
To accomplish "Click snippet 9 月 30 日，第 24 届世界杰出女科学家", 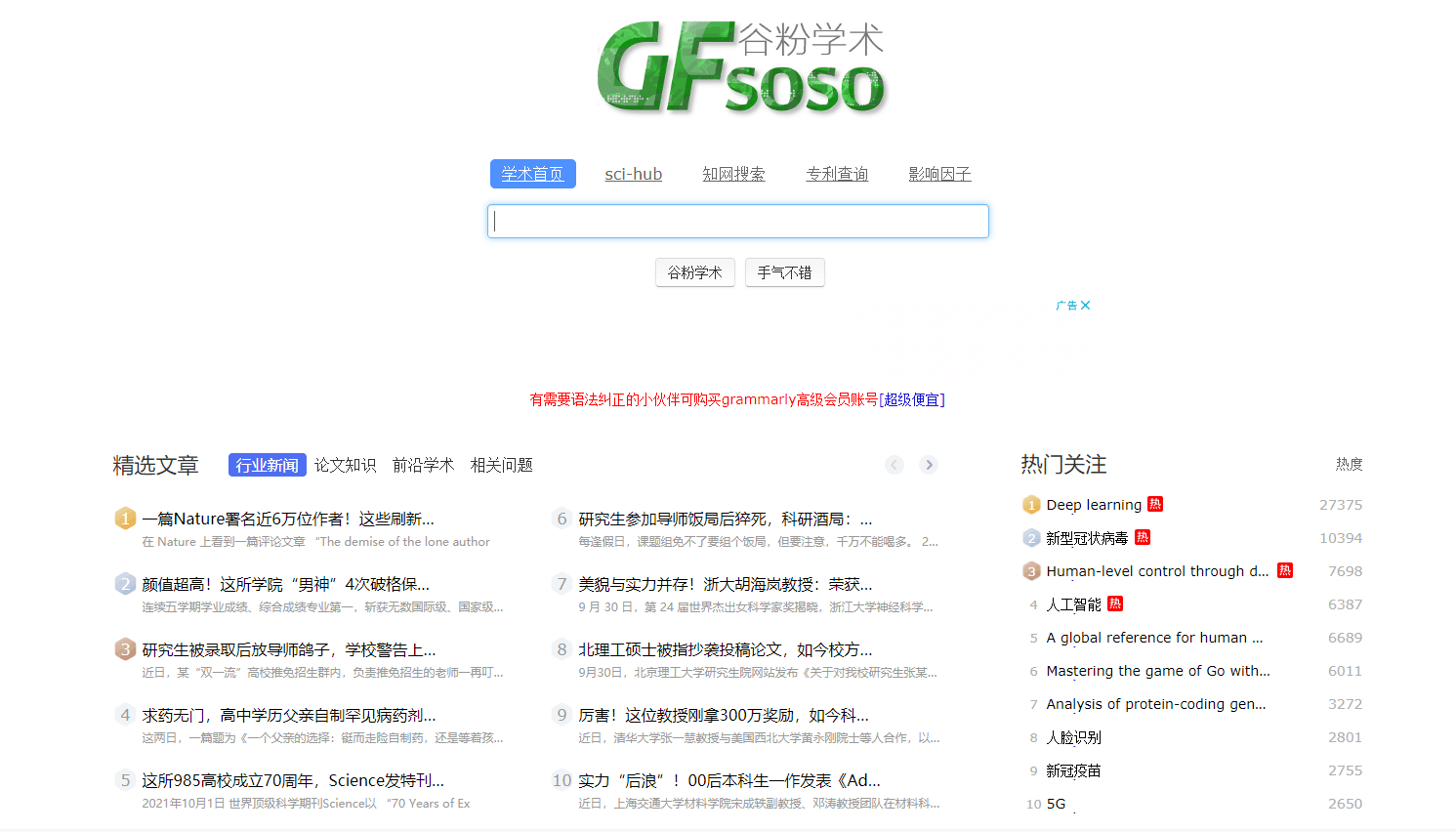I will click(x=756, y=607).
